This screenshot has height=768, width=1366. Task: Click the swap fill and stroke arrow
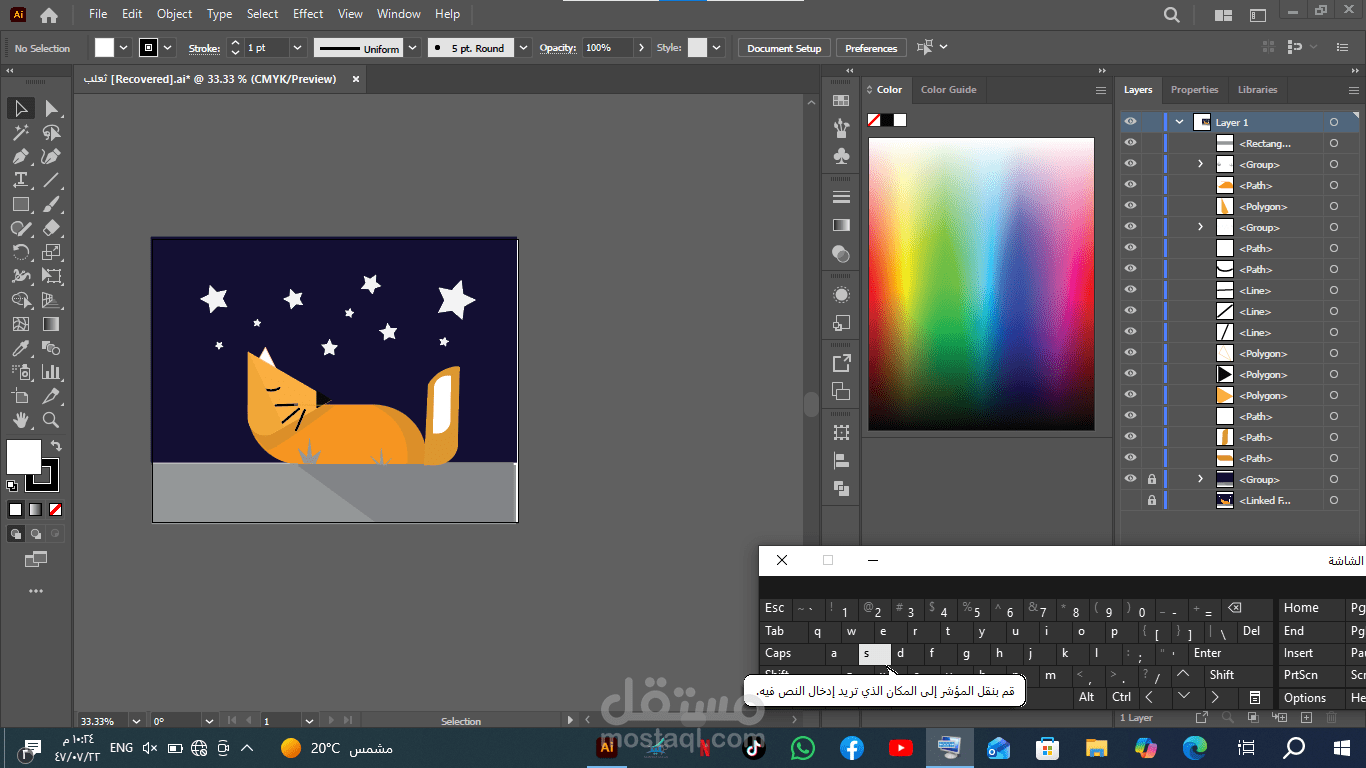(56, 446)
